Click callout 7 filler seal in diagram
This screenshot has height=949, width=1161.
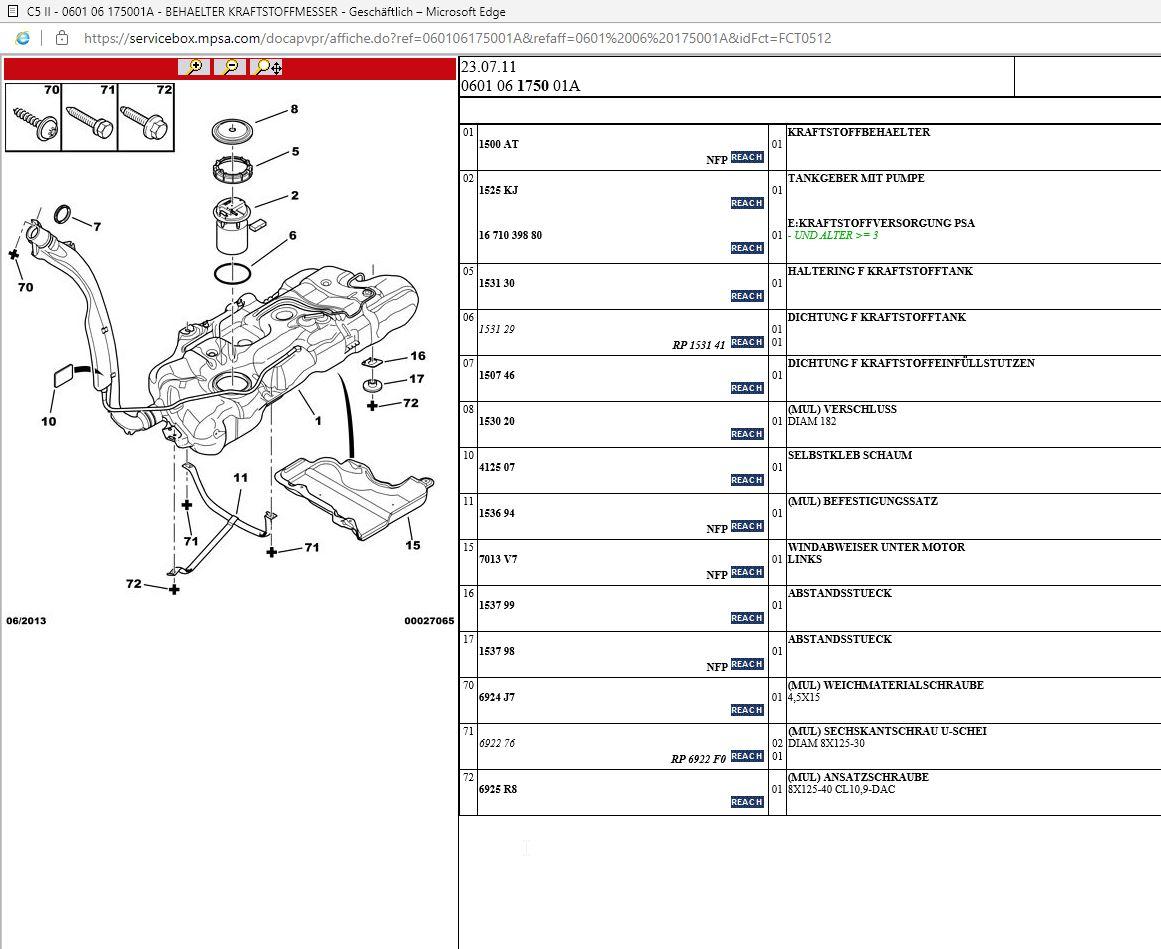(97, 227)
